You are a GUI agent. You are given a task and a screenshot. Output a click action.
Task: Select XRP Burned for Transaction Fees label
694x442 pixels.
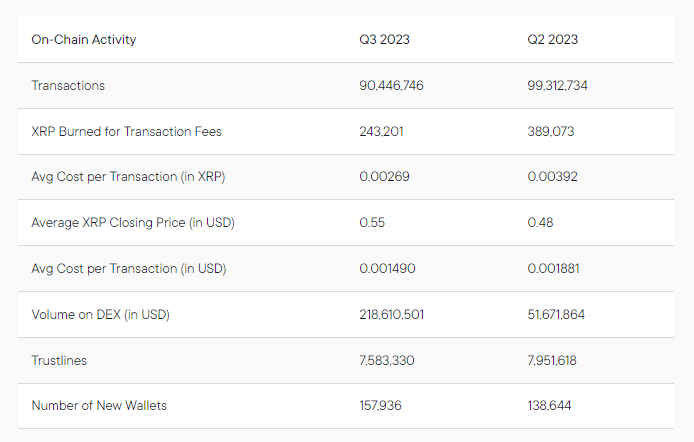click(126, 131)
